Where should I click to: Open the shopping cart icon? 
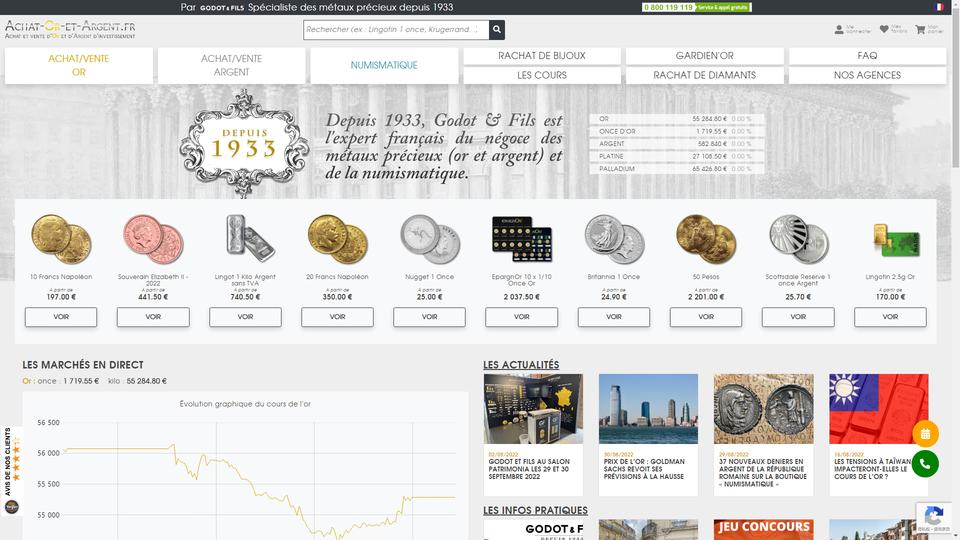click(x=920, y=29)
